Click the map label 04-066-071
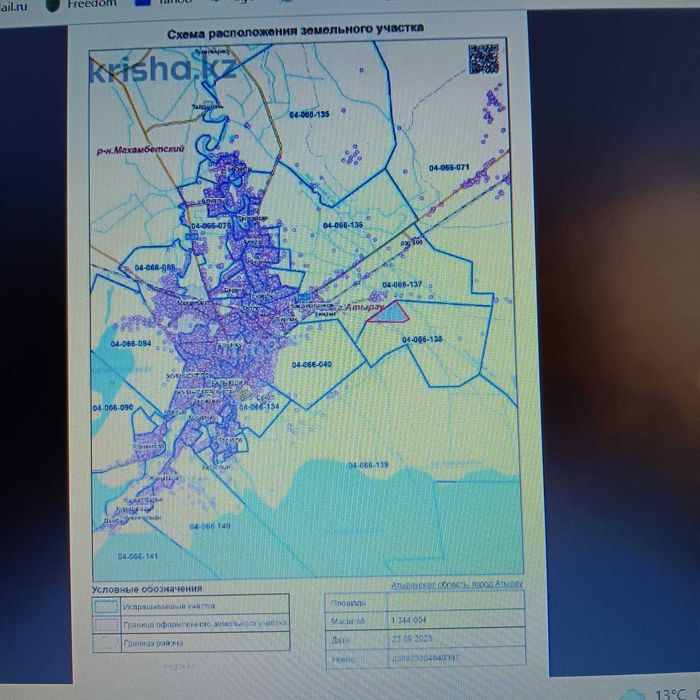Screen dimensions: 700x700 point(449,168)
